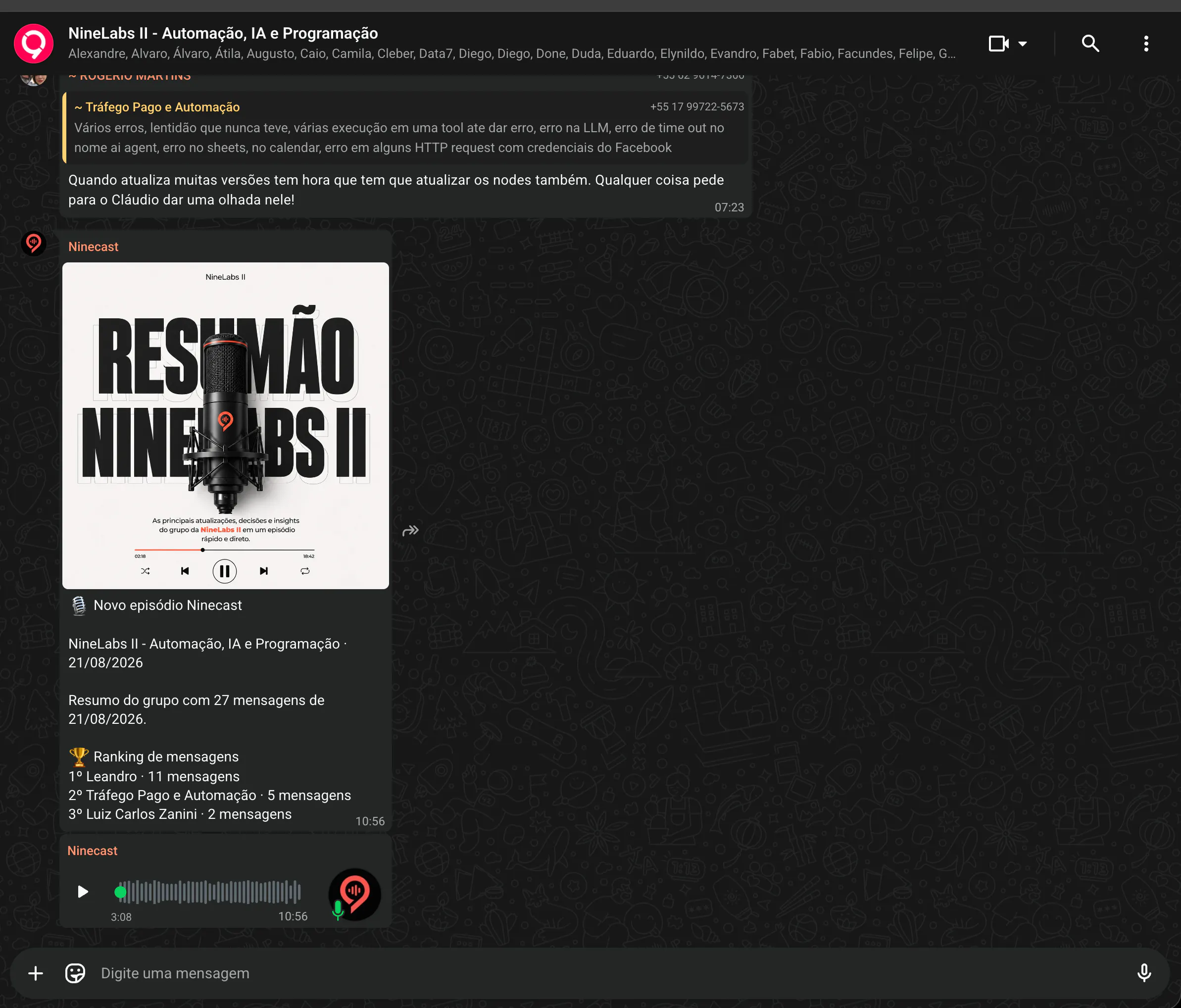Click the phone number +55 17 99722-5673
Screen dimensions: 1181x1008
[x=697, y=106]
